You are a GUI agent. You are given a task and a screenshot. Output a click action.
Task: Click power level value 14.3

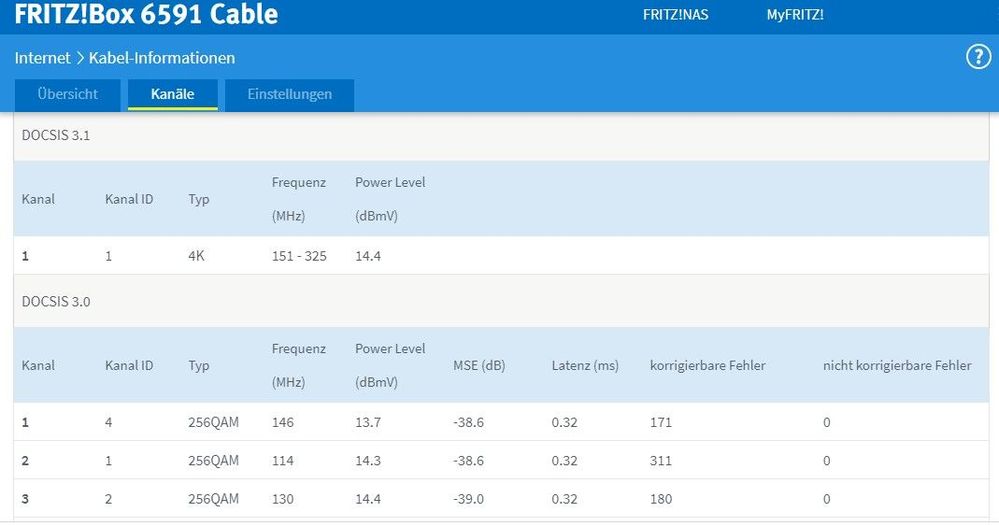coord(368,461)
